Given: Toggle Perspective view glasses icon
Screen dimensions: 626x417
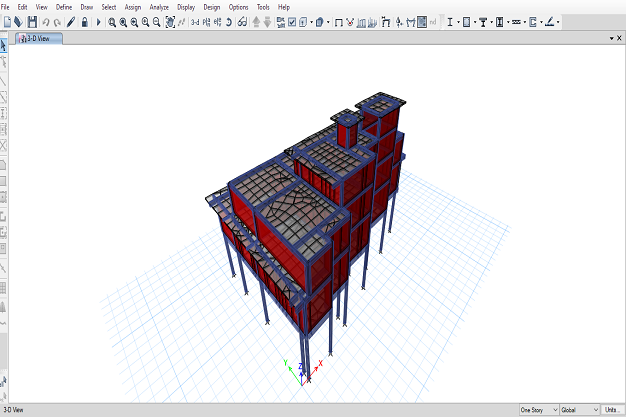Looking at the screenshot, I should click(242, 22).
